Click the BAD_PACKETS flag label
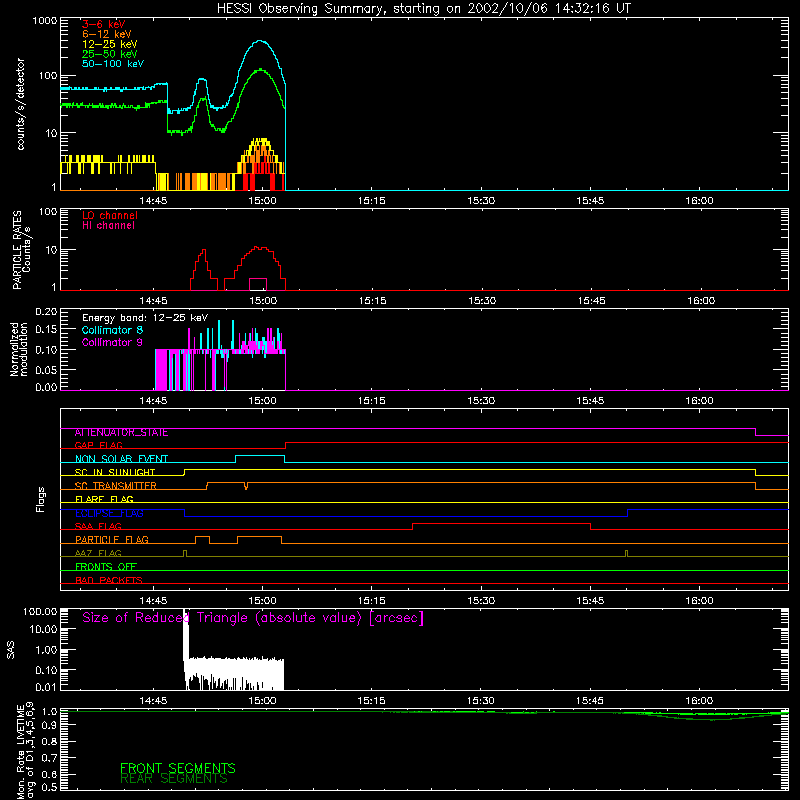 [109, 580]
